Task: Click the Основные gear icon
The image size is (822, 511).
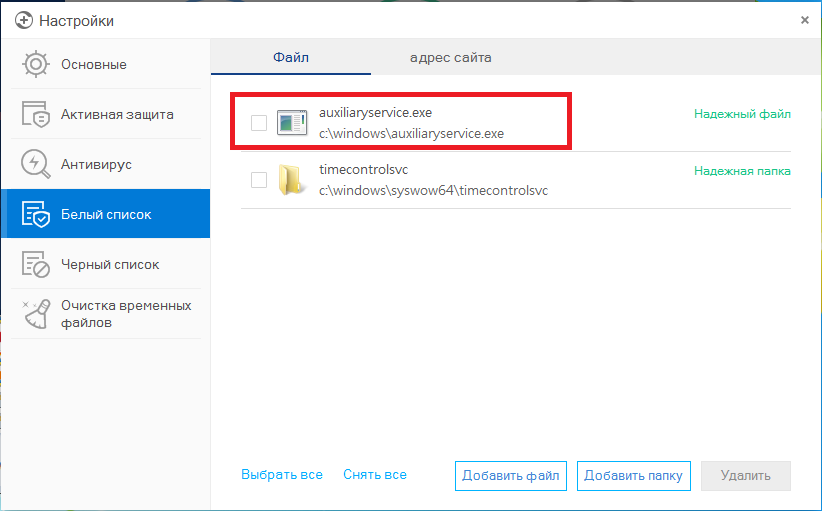Action: pyautogui.click(x=36, y=64)
